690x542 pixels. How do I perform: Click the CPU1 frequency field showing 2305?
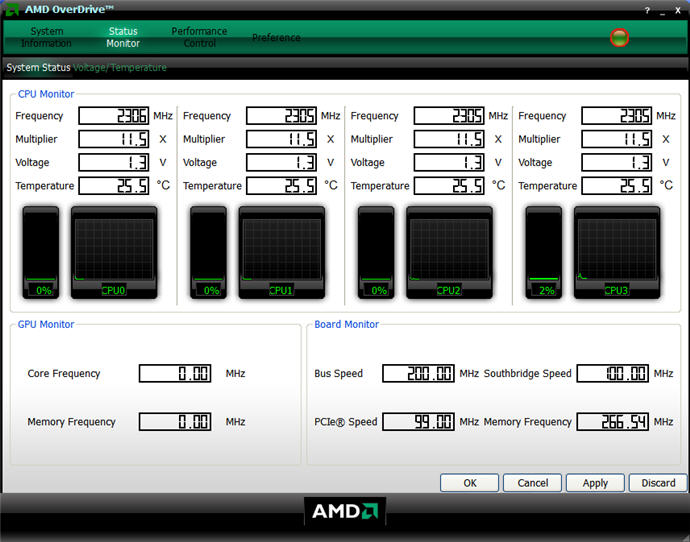[x=282, y=116]
